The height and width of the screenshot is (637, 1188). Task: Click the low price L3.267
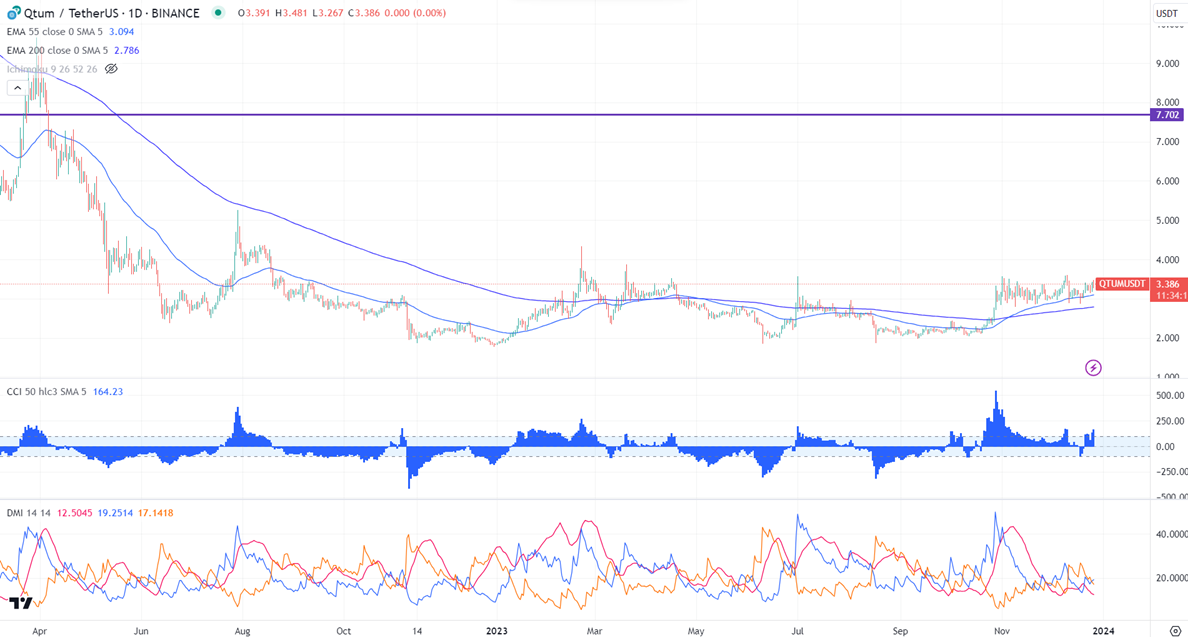coord(327,13)
